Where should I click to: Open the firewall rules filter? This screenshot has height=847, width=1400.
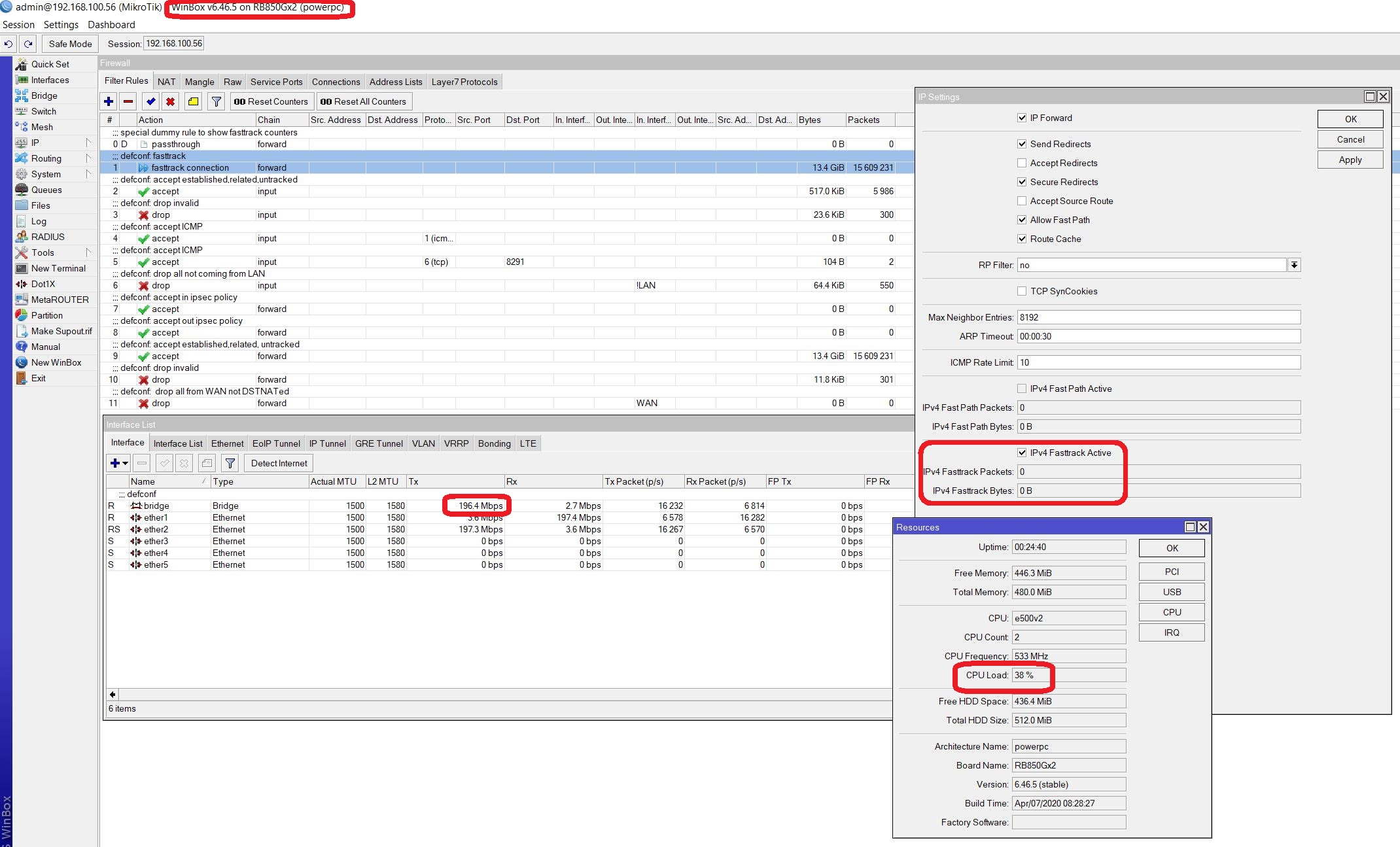tap(216, 101)
